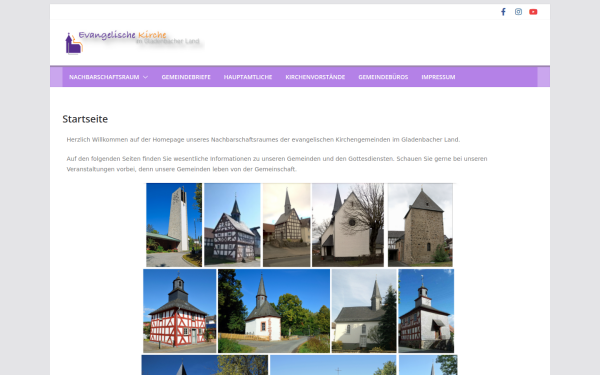Open the Gemeindebüros menu item
Viewport: 600px width, 375px height.
(383, 77)
